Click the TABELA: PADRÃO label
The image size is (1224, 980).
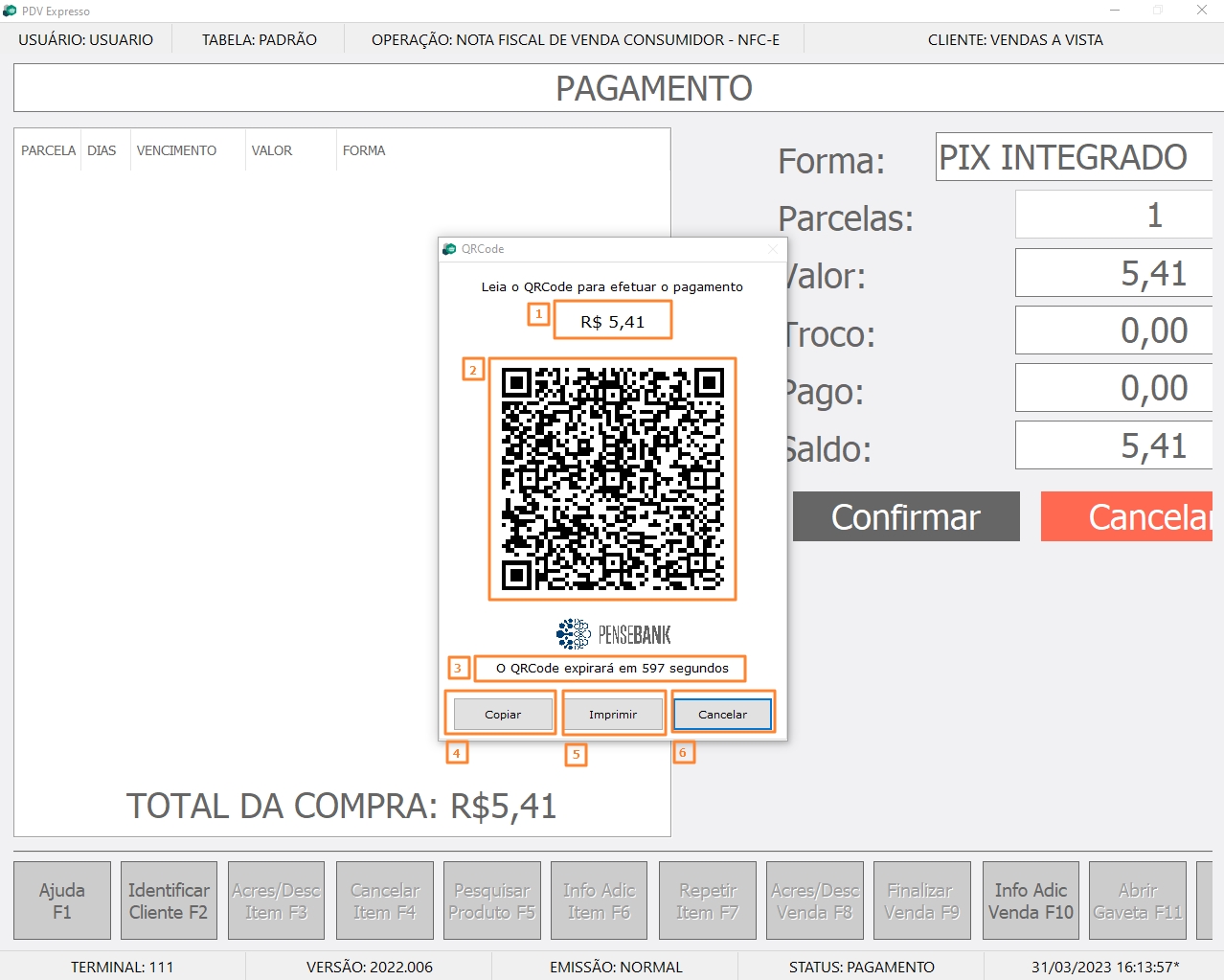pos(260,40)
